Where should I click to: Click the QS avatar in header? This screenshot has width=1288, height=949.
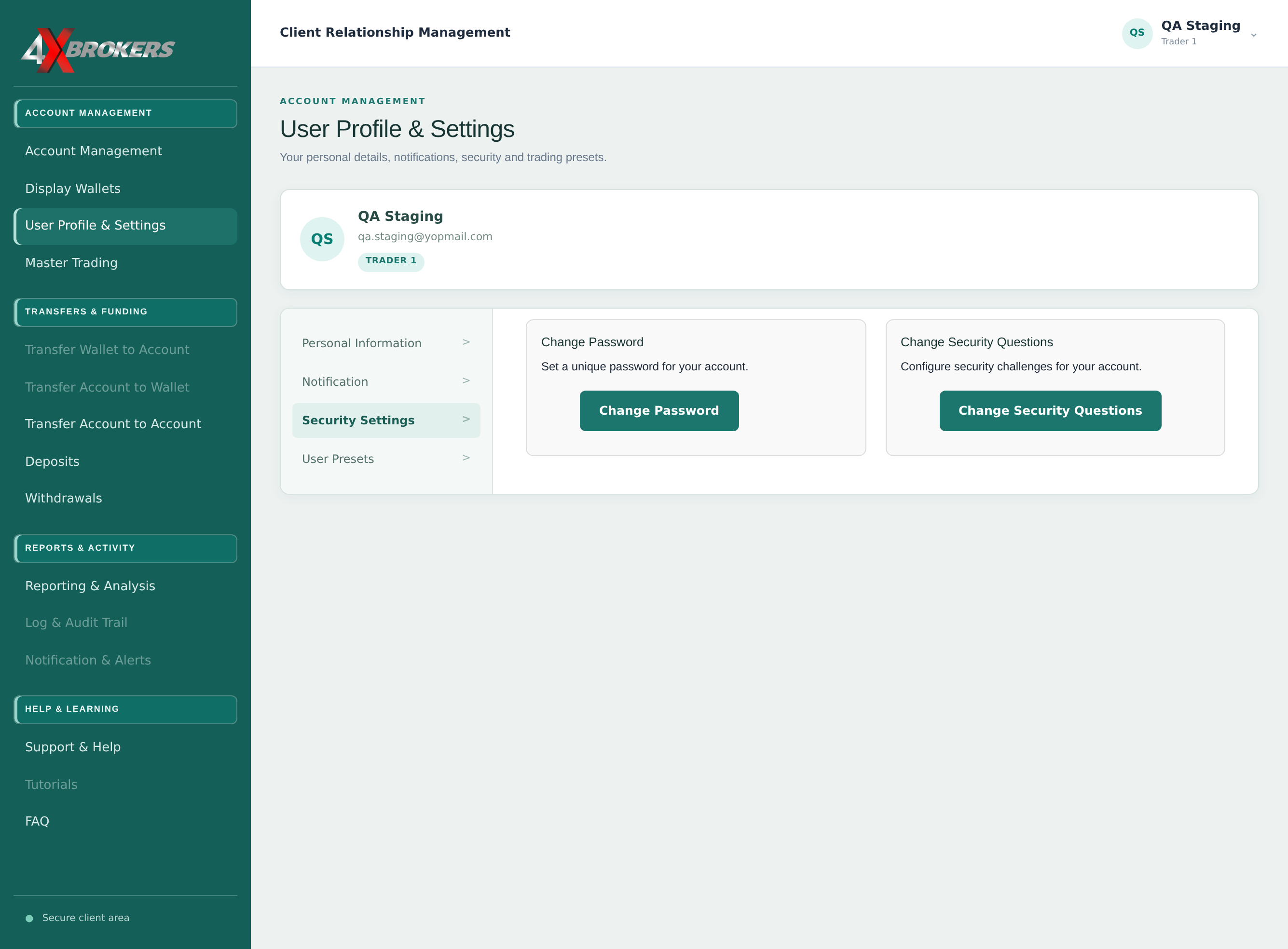click(x=1137, y=33)
